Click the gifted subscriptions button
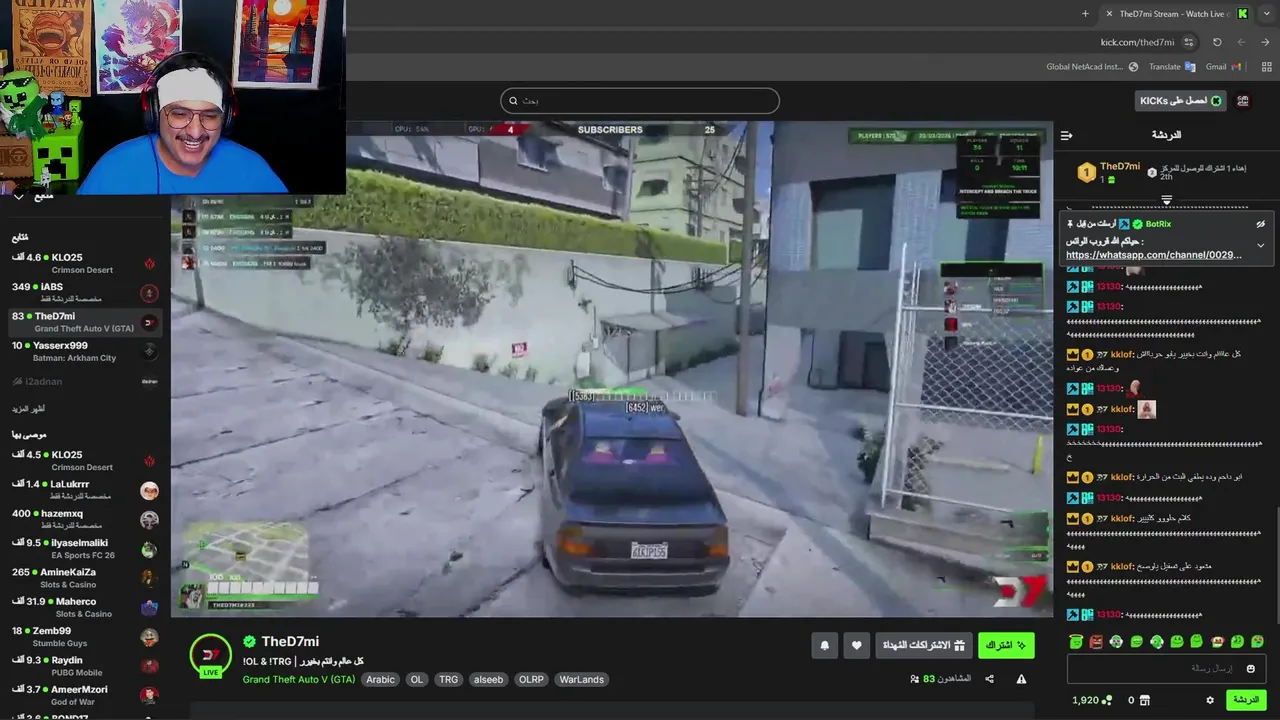The height and width of the screenshot is (720, 1280). click(923, 646)
